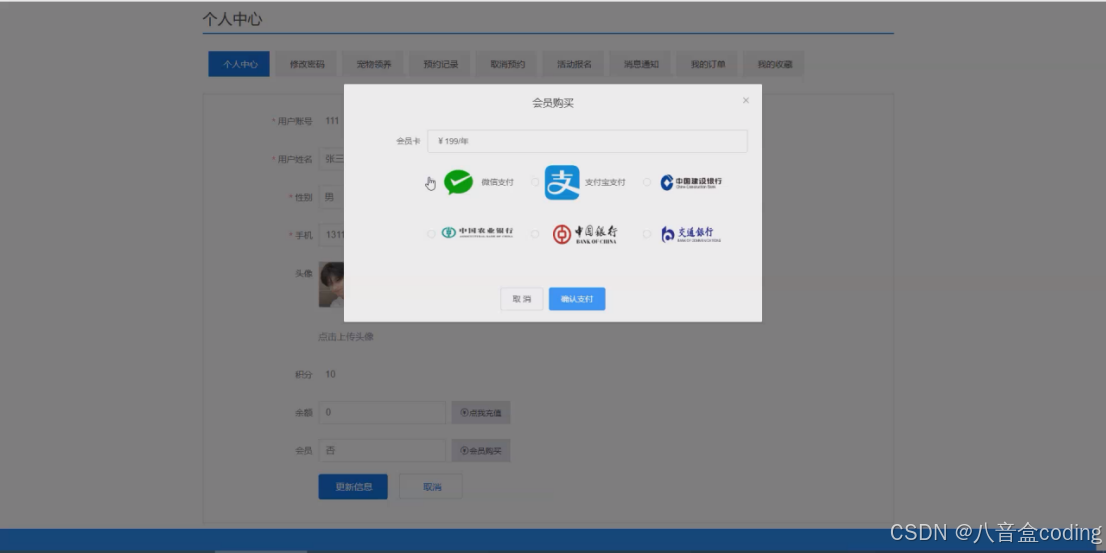Switch to the 预约记录 tab
Viewport: 1106px width, 553px height.
440,64
